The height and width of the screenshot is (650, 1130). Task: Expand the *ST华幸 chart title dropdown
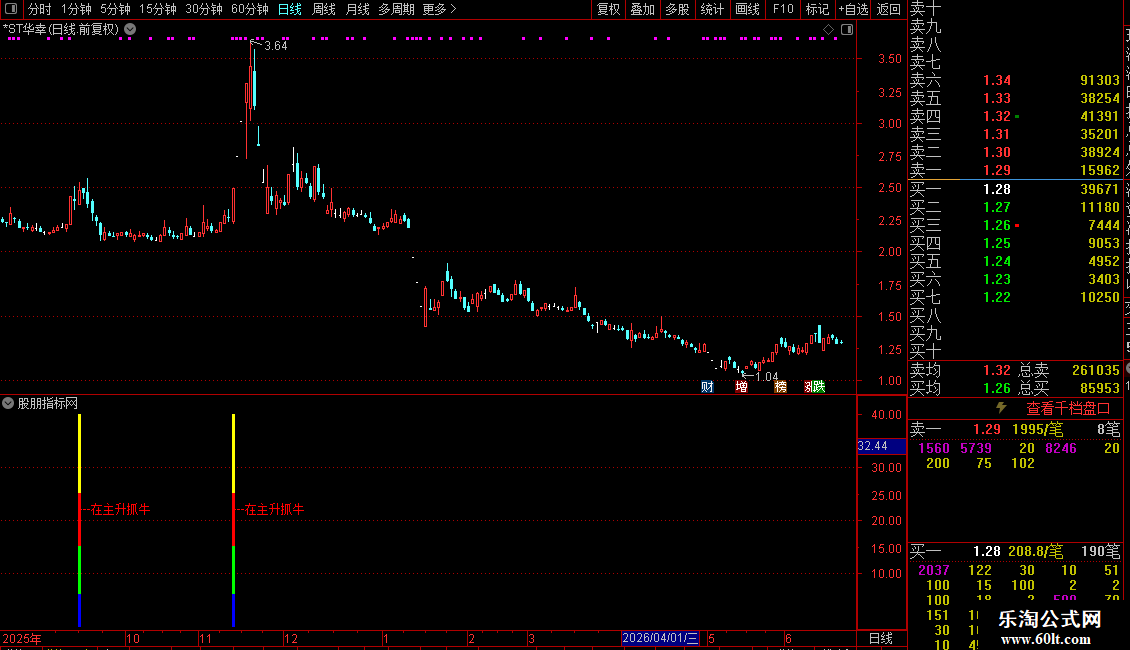tap(130, 29)
